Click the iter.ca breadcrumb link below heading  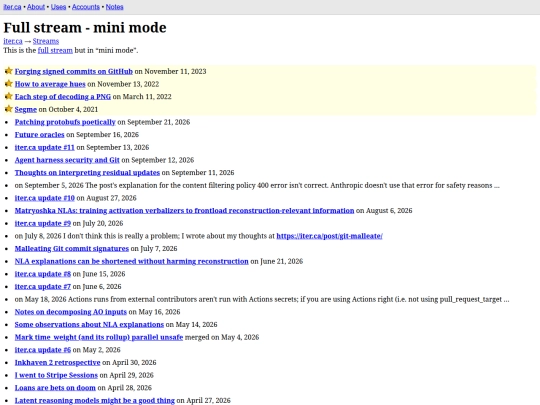(13, 41)
